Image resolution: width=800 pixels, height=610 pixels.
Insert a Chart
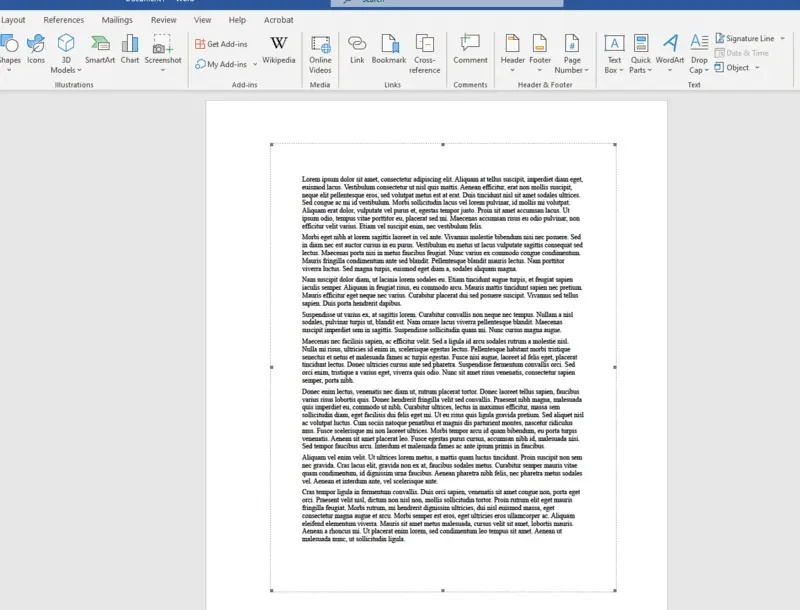pyautogui.click(x=130, y=49)
